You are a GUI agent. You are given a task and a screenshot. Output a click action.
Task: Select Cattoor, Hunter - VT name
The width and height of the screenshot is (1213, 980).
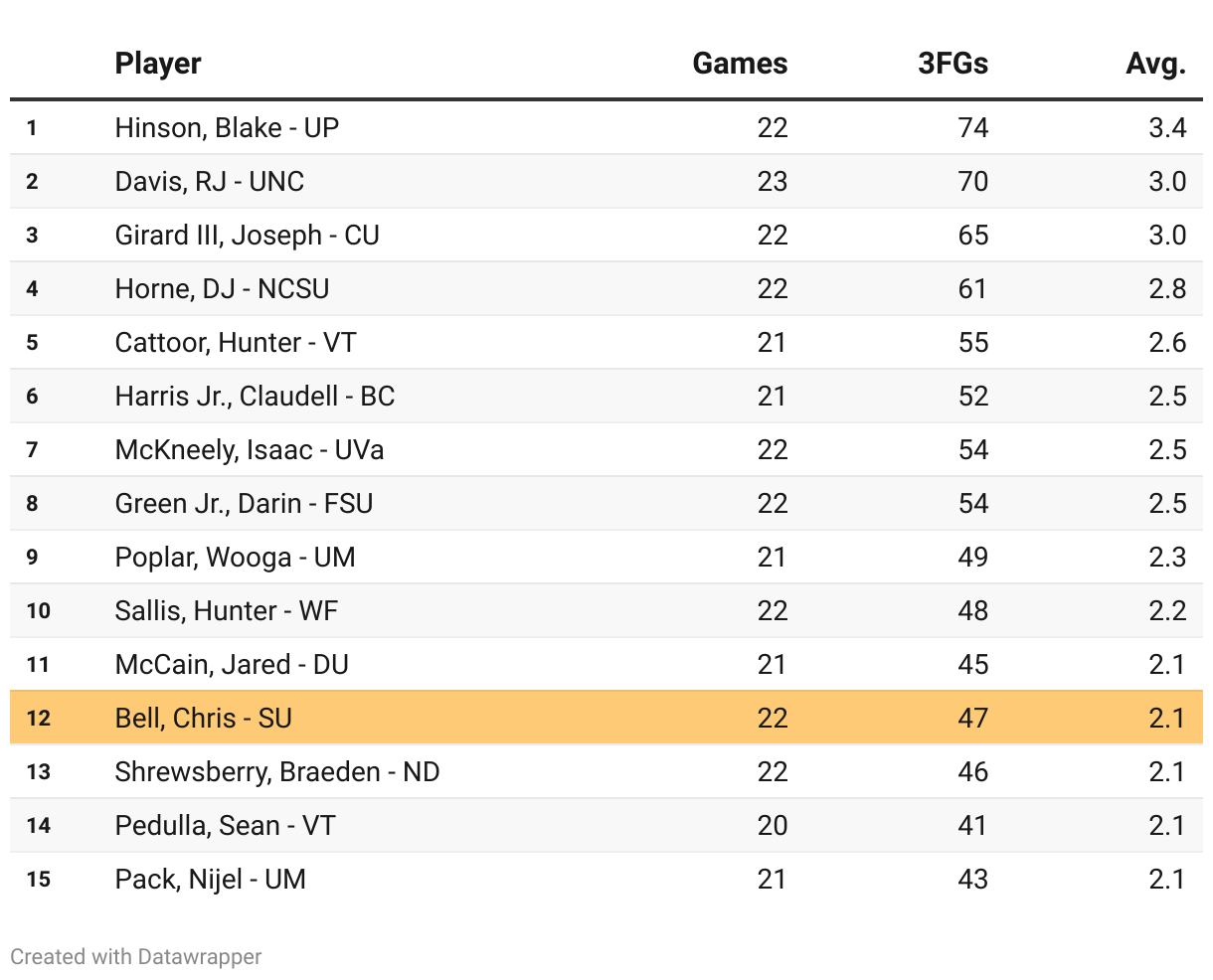click(236, 343)
